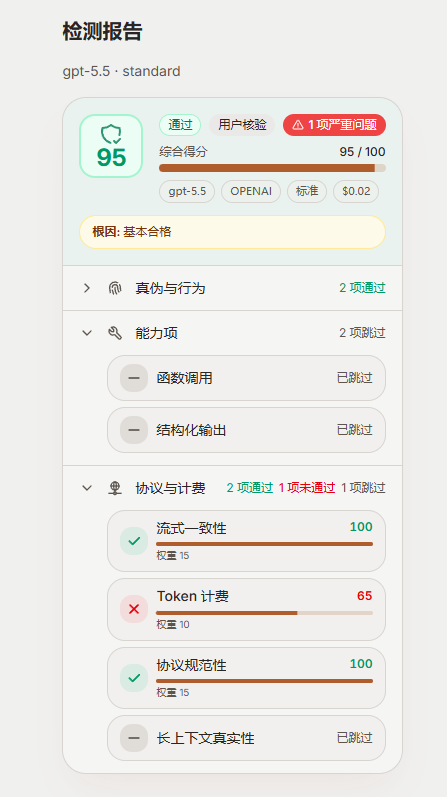Click the green checkmark on 流式一致性
Screen dimensions: 447x797
[134, 541]
